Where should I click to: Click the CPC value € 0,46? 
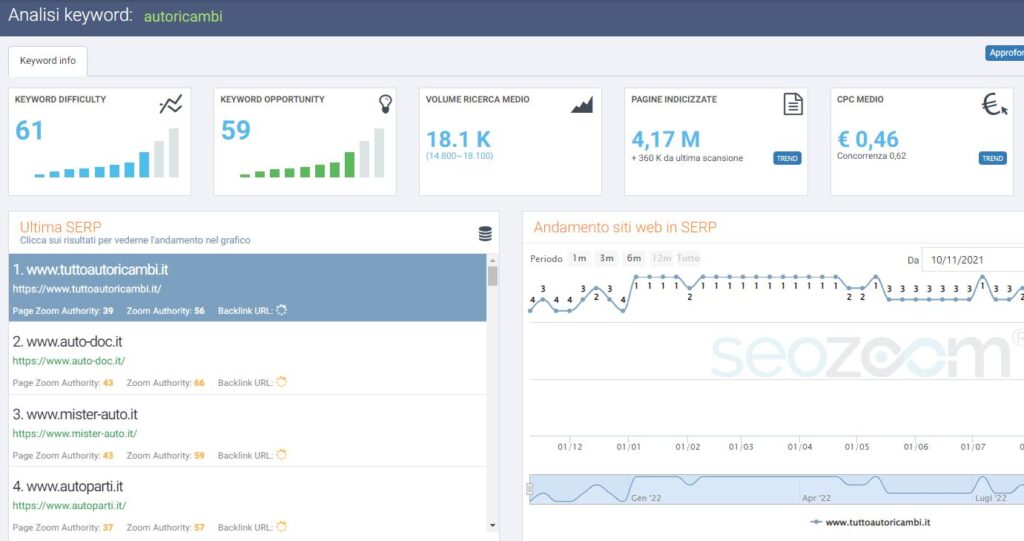(868, 139)
